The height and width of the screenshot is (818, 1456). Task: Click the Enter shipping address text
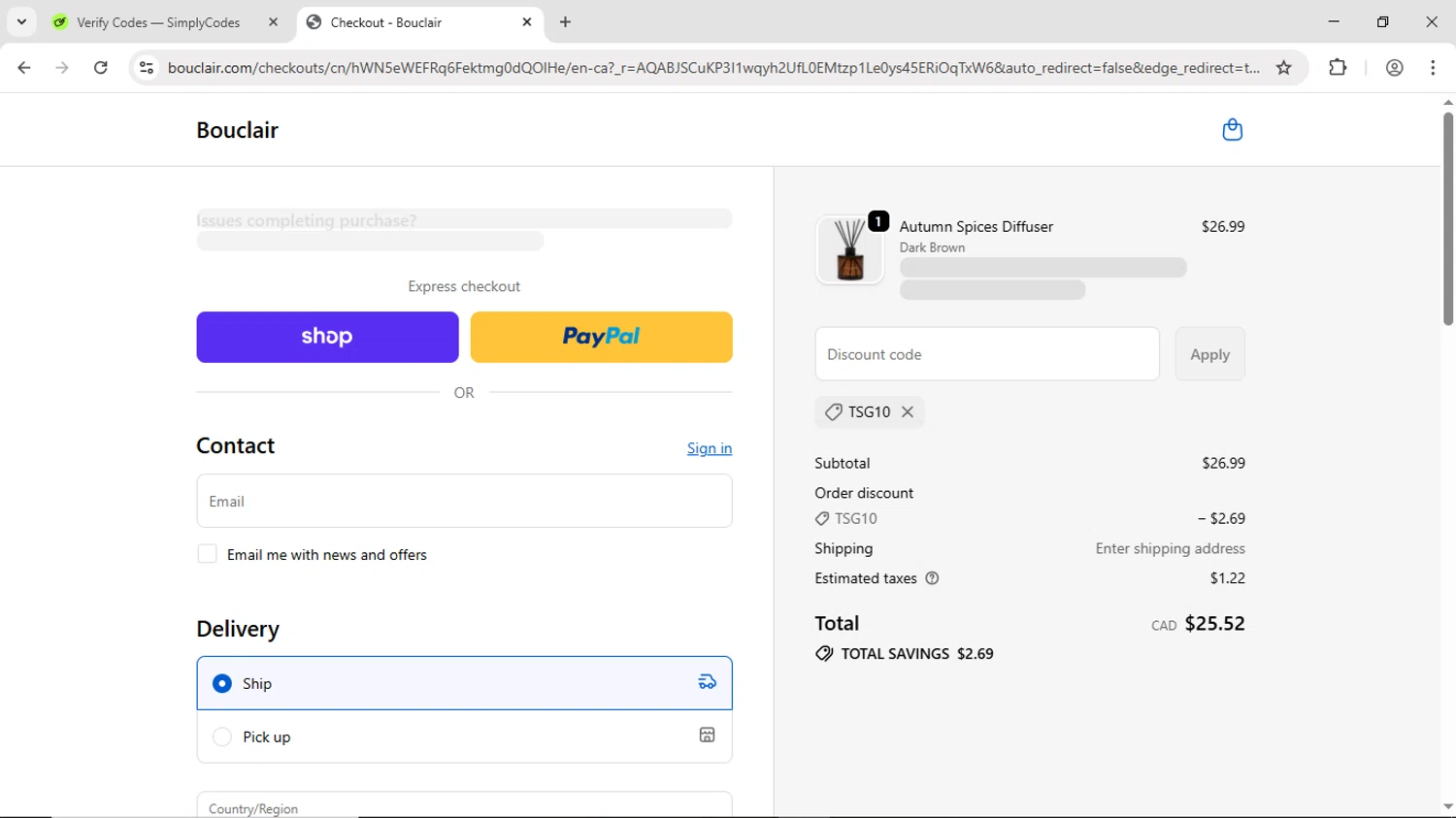[x=1170, y=548]
